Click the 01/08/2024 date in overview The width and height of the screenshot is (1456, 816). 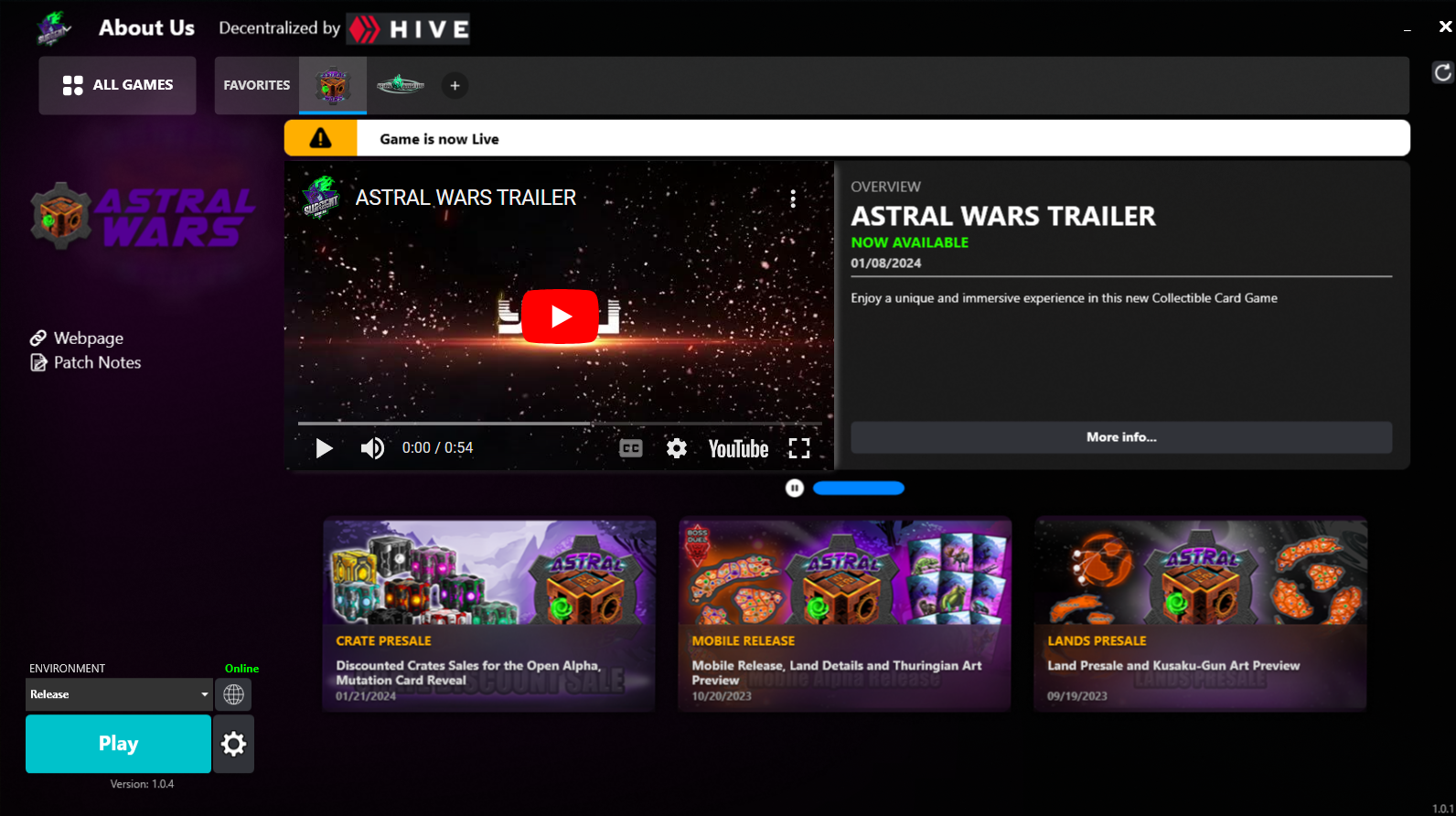886,263
